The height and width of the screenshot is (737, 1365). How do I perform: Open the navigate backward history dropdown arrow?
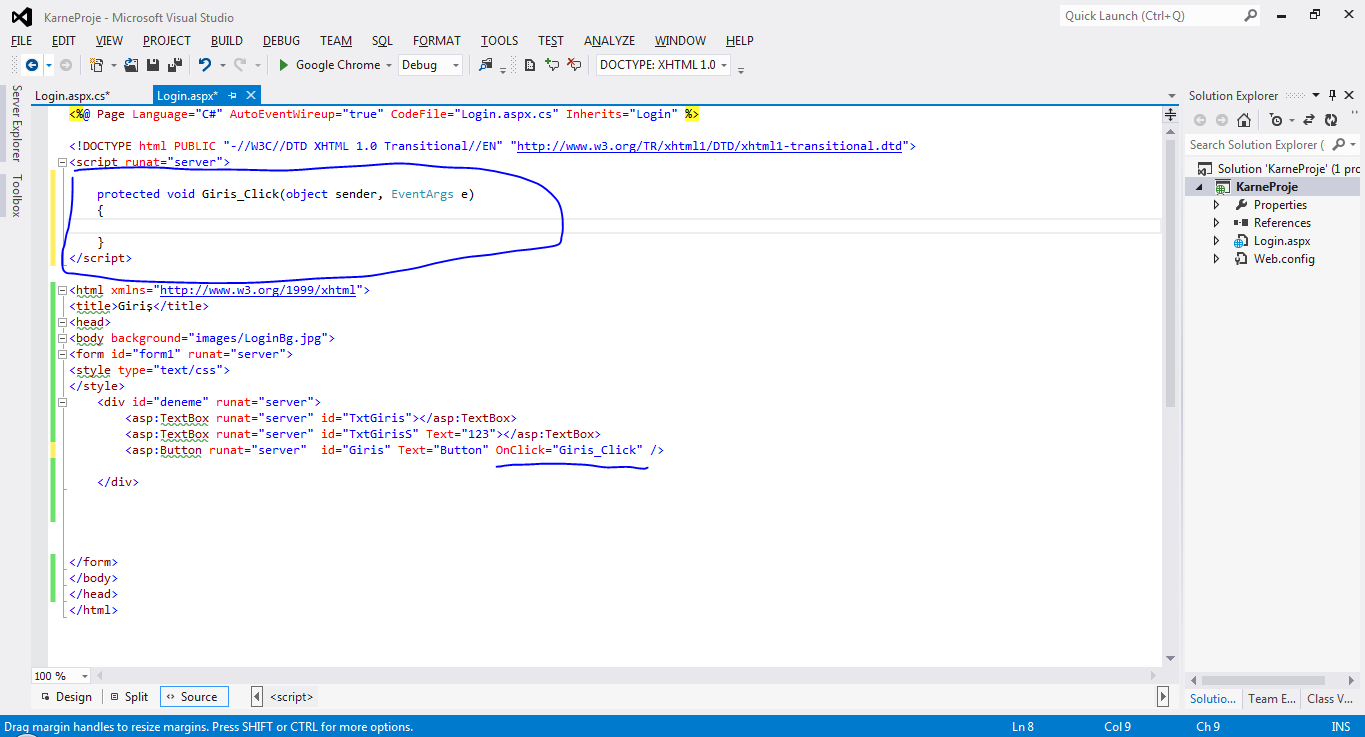point(48,65)
